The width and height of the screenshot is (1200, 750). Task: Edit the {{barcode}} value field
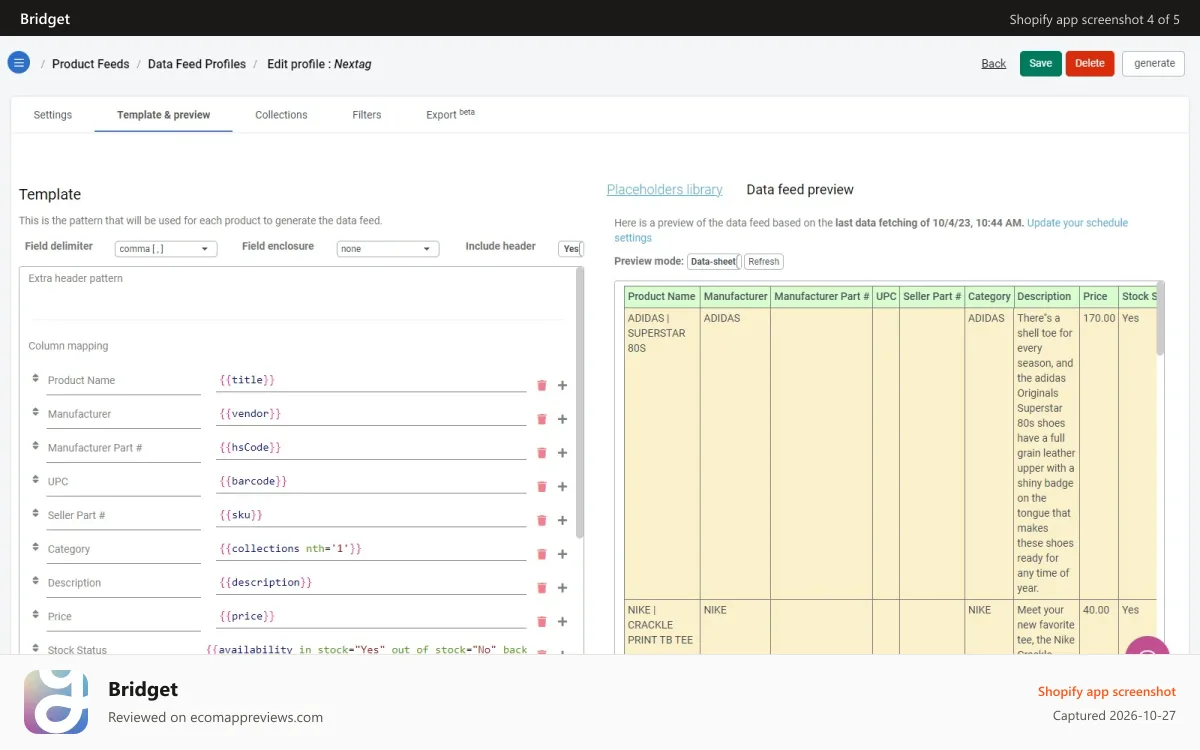pos(371,482)
